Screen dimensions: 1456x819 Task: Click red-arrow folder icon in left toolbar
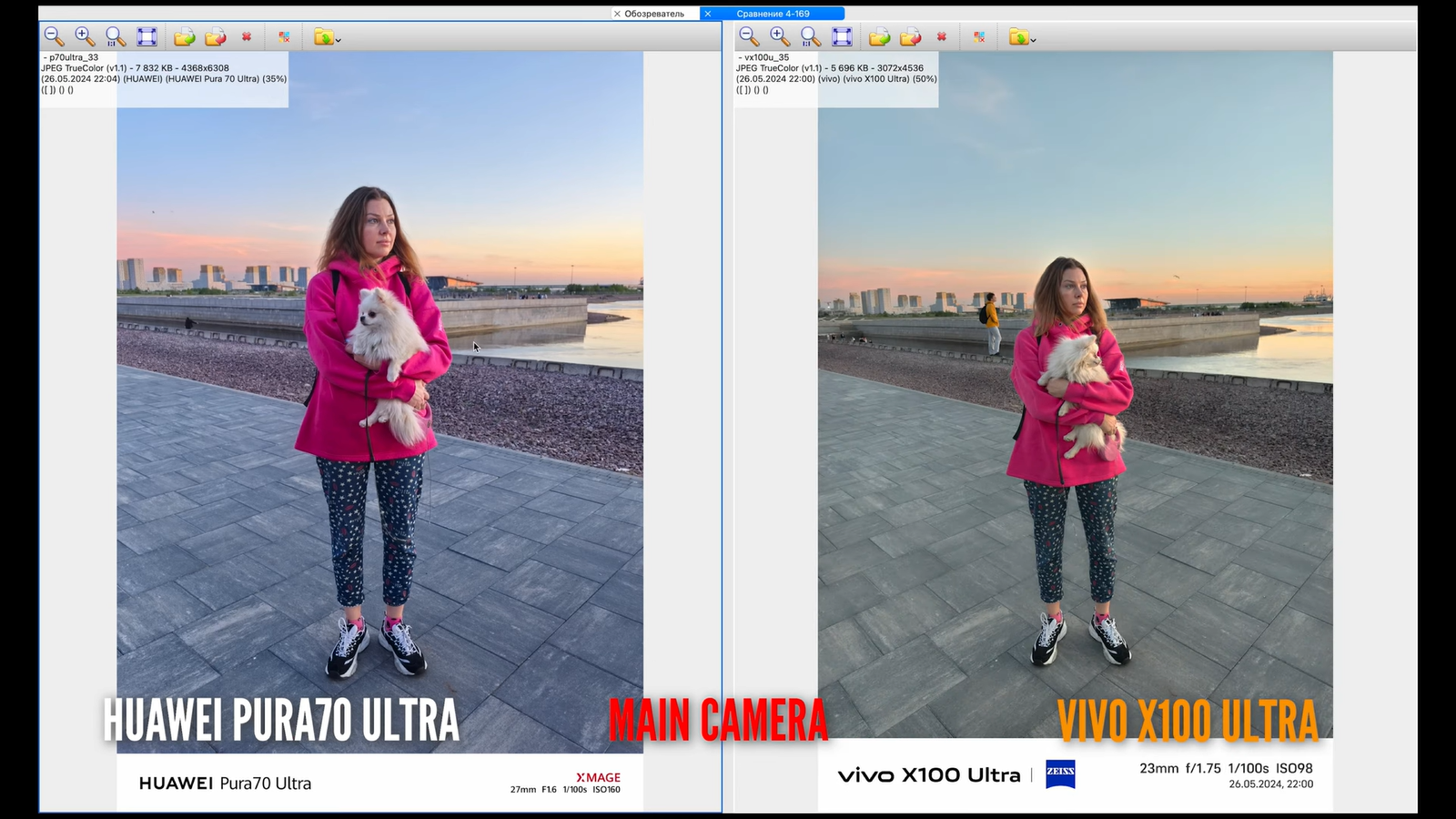pyautogui.click(x=216, y=36)
